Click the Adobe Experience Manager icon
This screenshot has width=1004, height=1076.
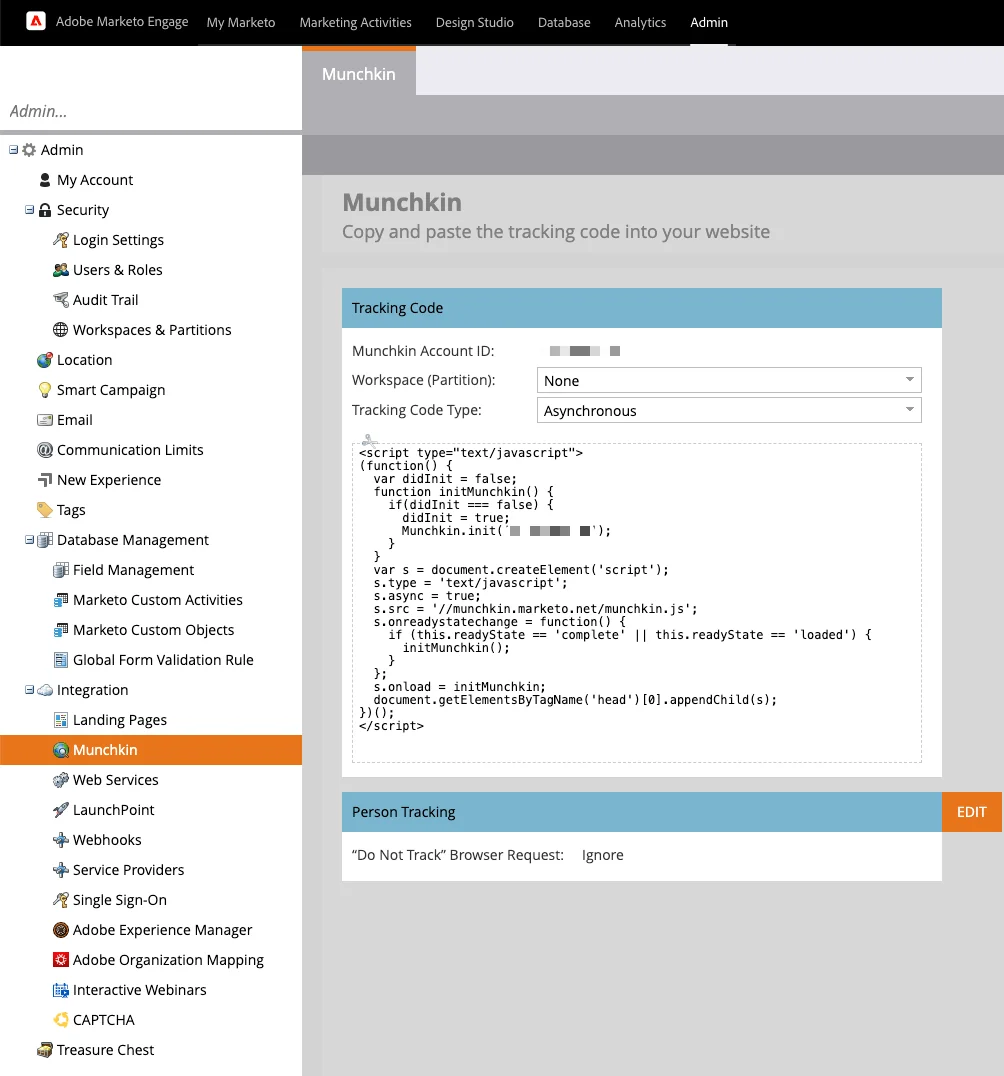point(60,930)
